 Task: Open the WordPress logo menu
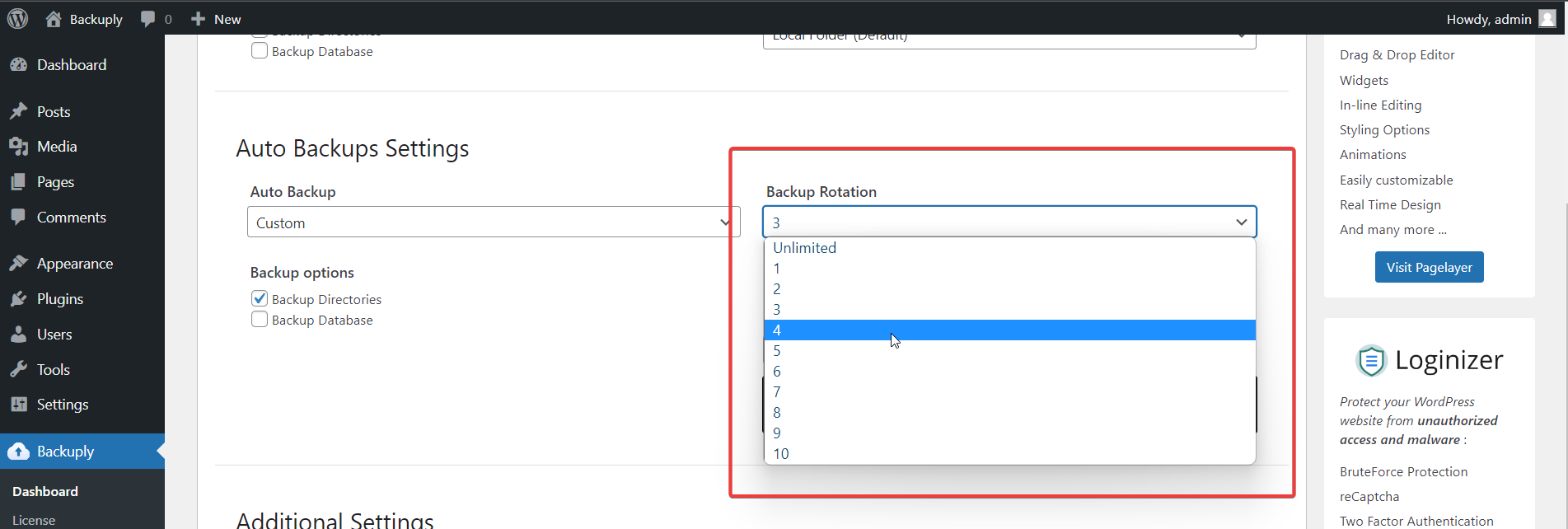coord(17,18)
